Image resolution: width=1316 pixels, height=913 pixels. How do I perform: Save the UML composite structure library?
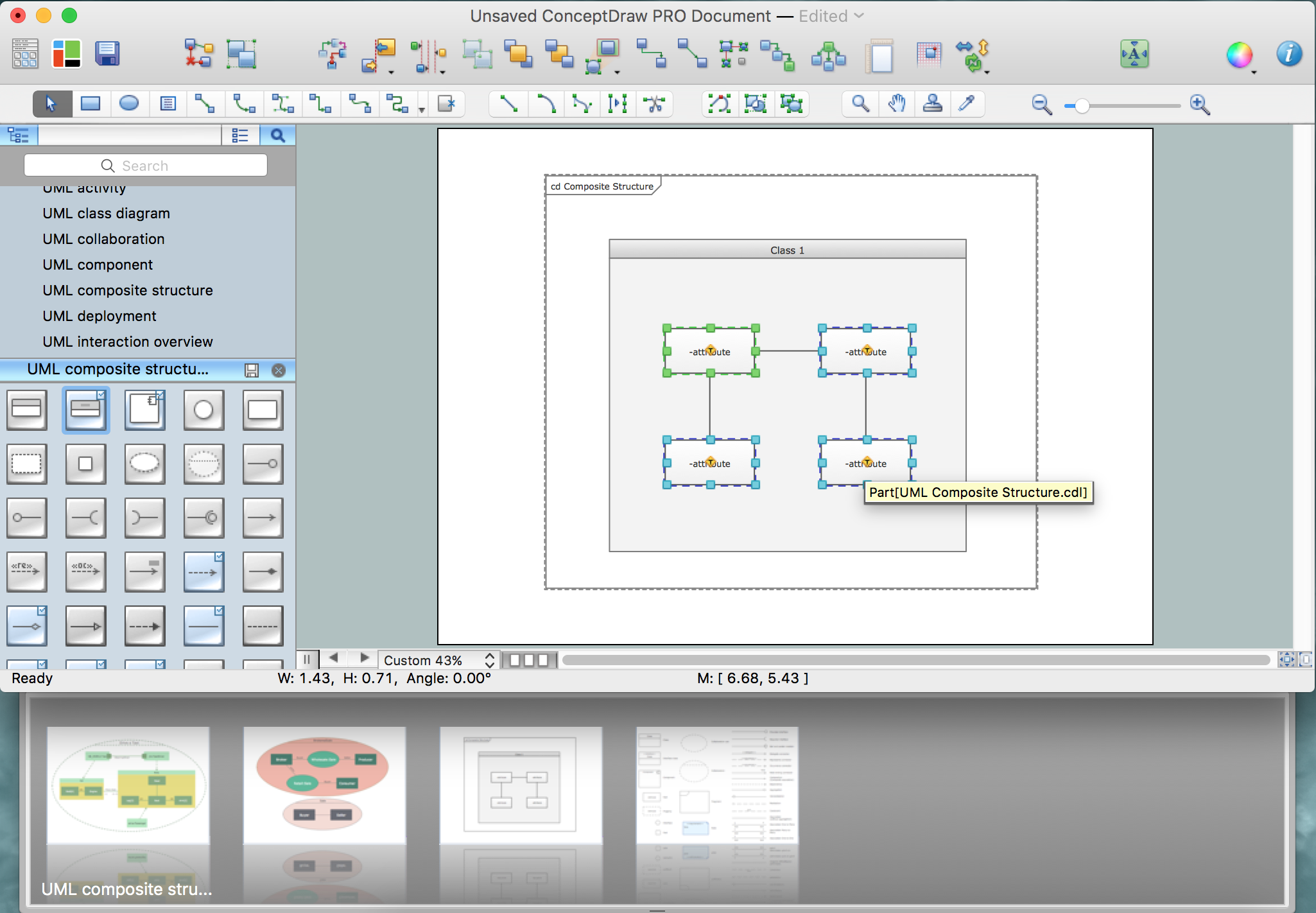click(x=252, y=370)
